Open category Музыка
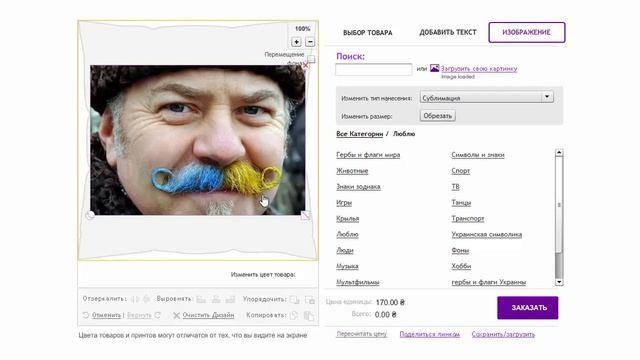Viewport: 640px width, 360px height. pos(347,266)
